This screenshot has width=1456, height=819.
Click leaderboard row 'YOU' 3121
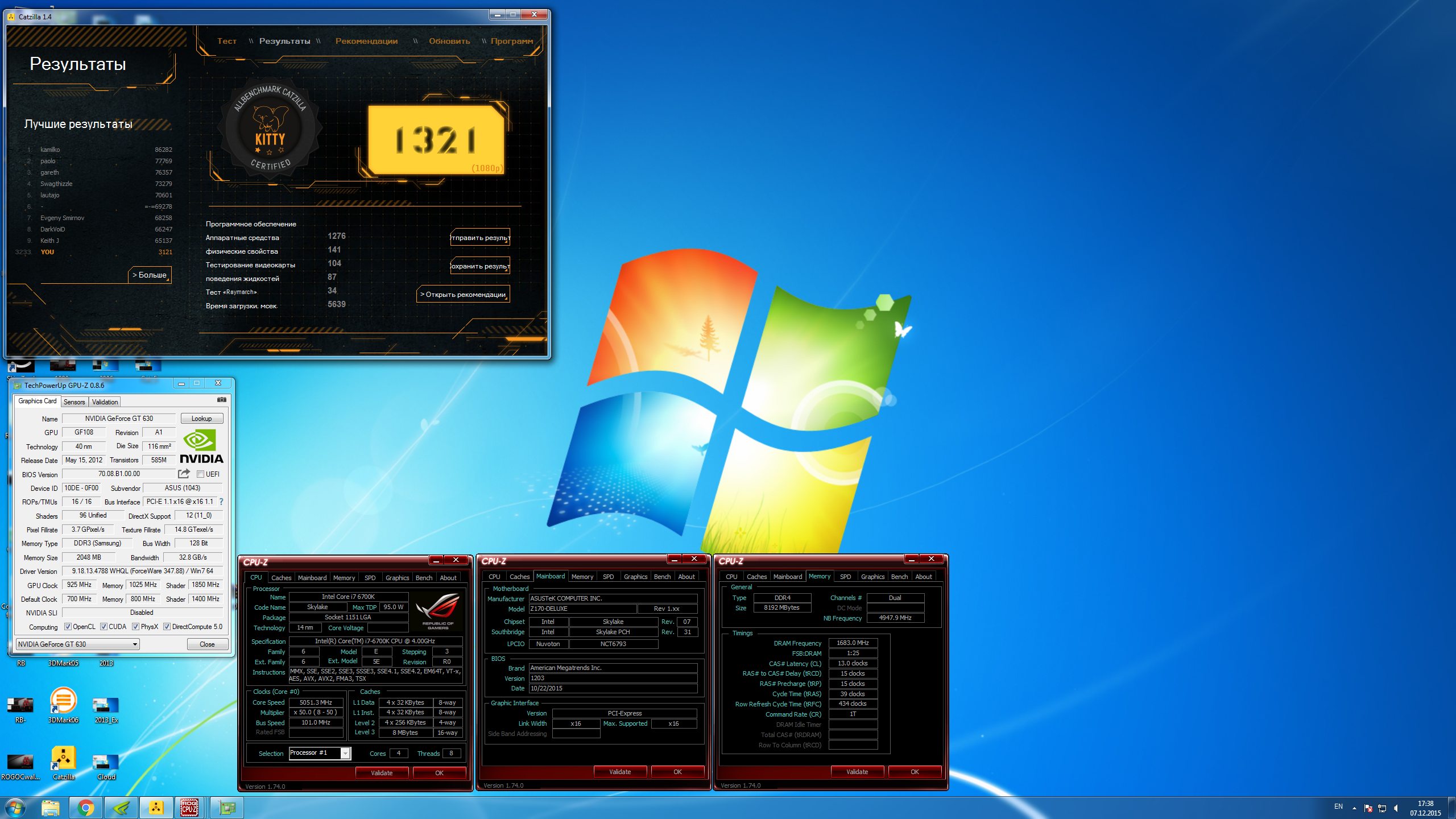coord(94,252)
